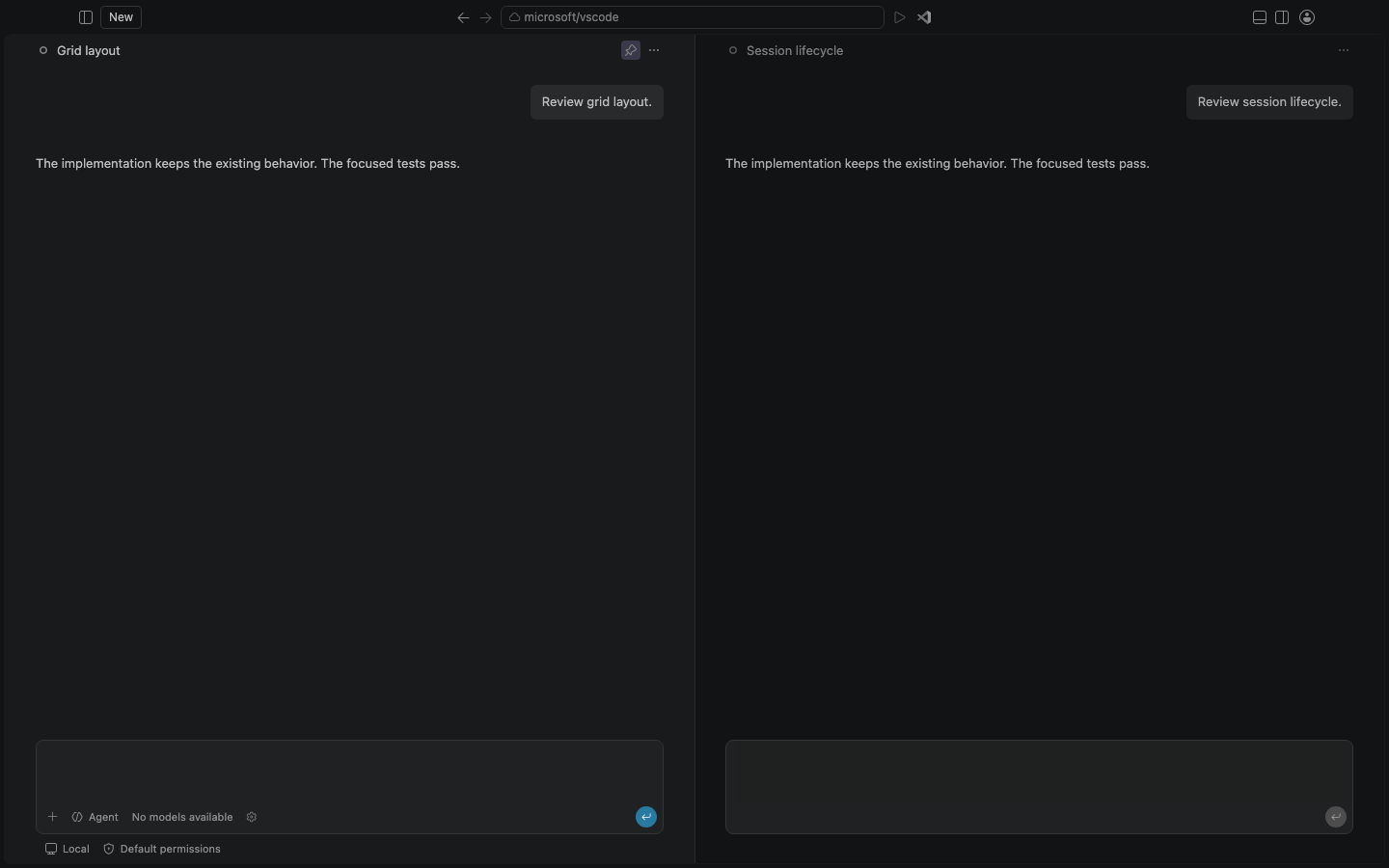Image resolution: width=1389 pixels, height=868 pixels.
Task: Select the Session lifecycle tab
Action: click(795, 50)
